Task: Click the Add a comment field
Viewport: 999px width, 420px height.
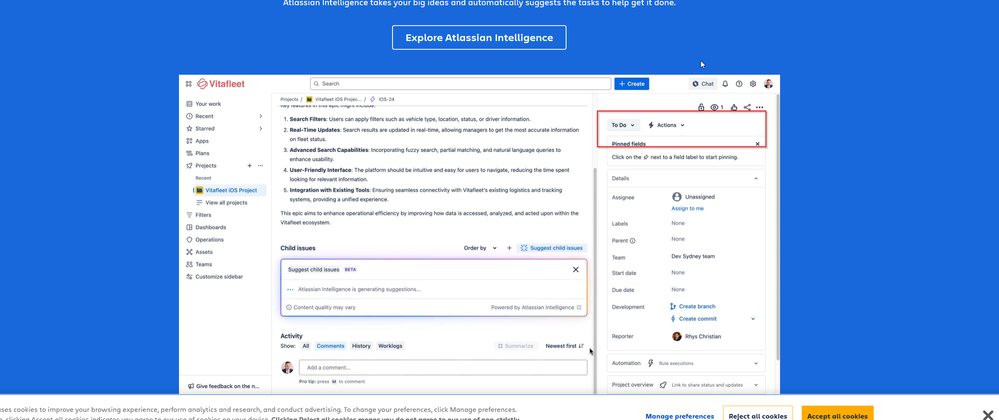Action: coord(443,368)
